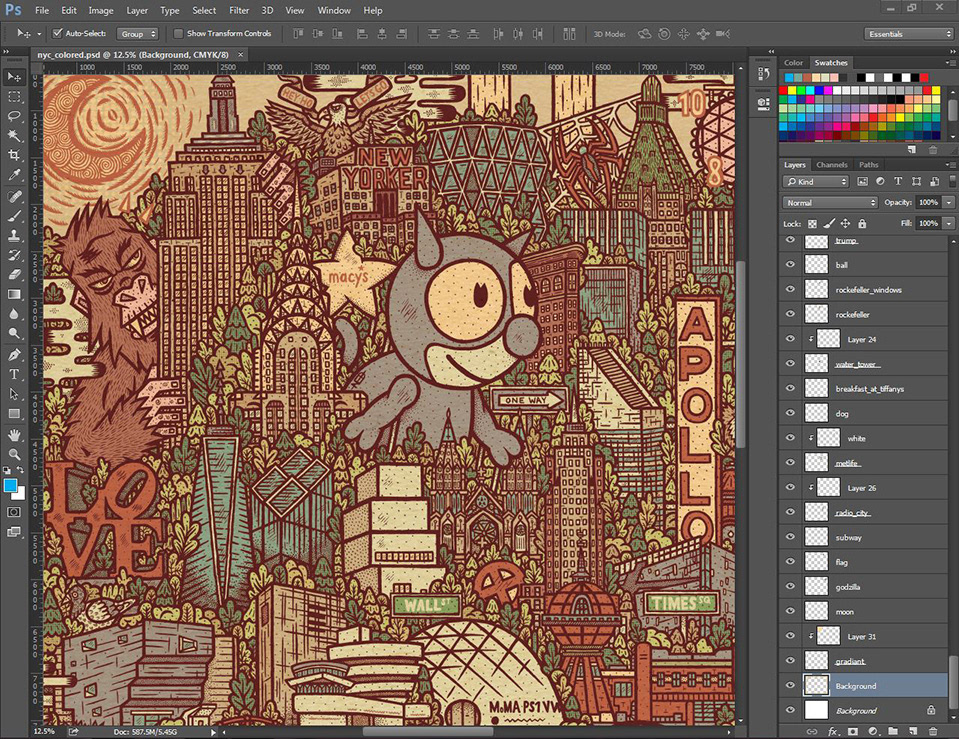The width and height of the screenshot is (959, 739).
Task: Select the Pen tool
Action: click(13, 355)
